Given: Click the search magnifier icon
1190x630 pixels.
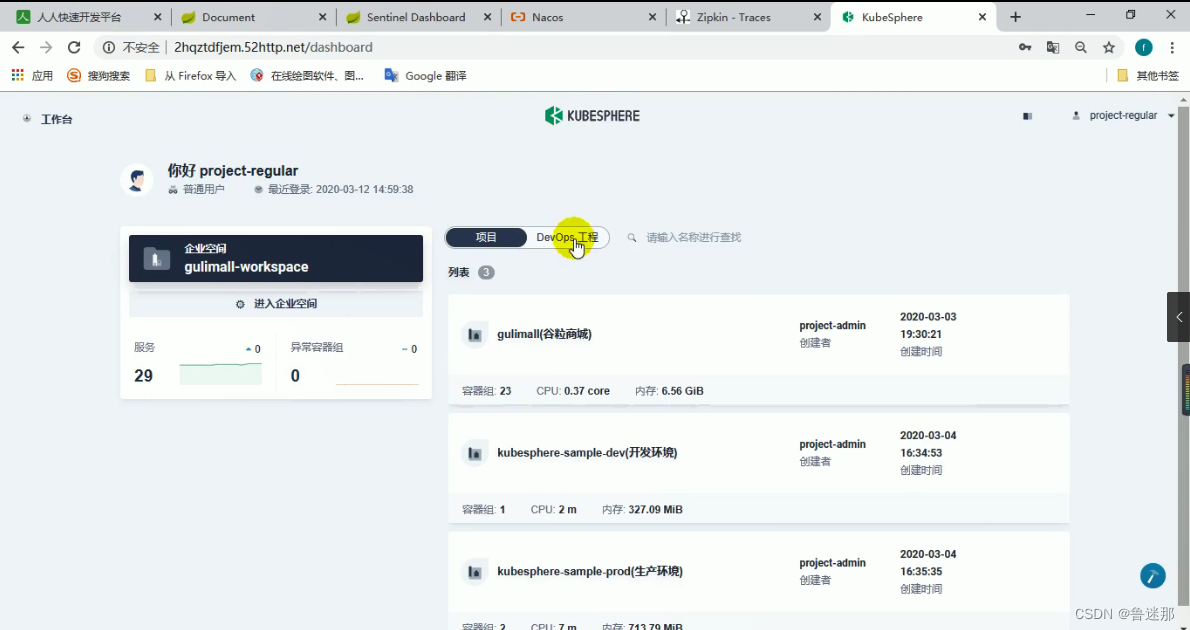Looking at the screenshot, I should pyautogui.click(x=631, y=238).
